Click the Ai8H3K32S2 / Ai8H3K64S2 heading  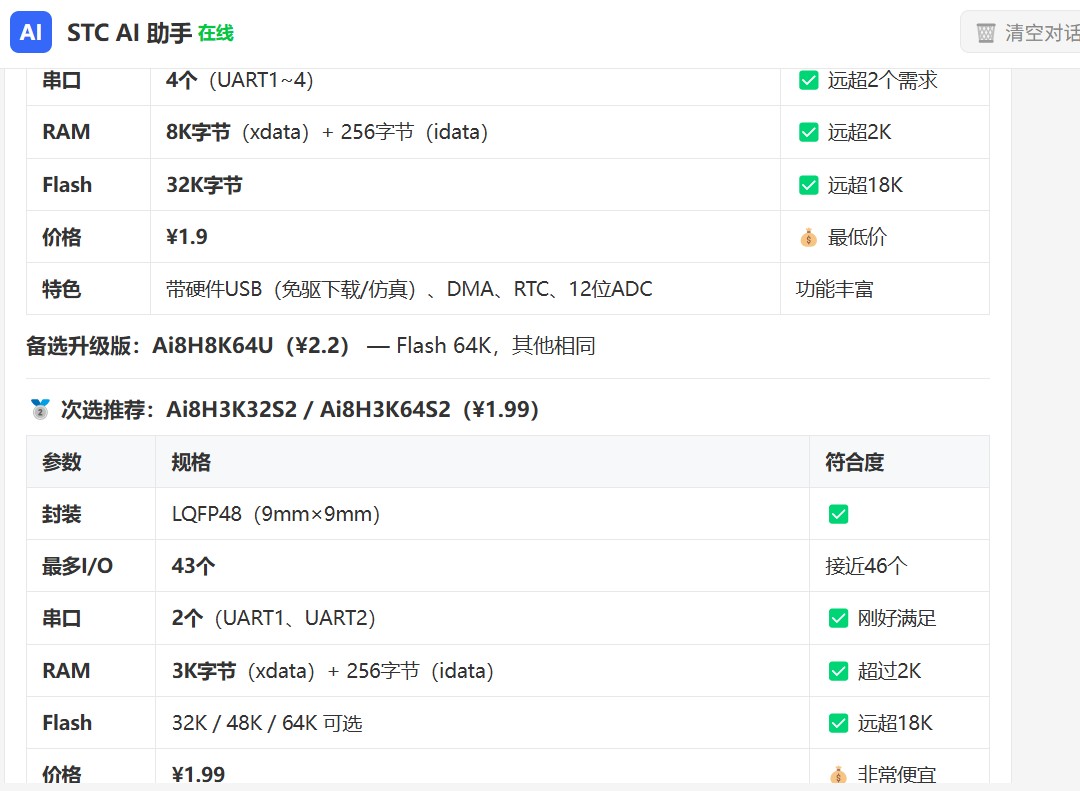(x=308, y=409)
